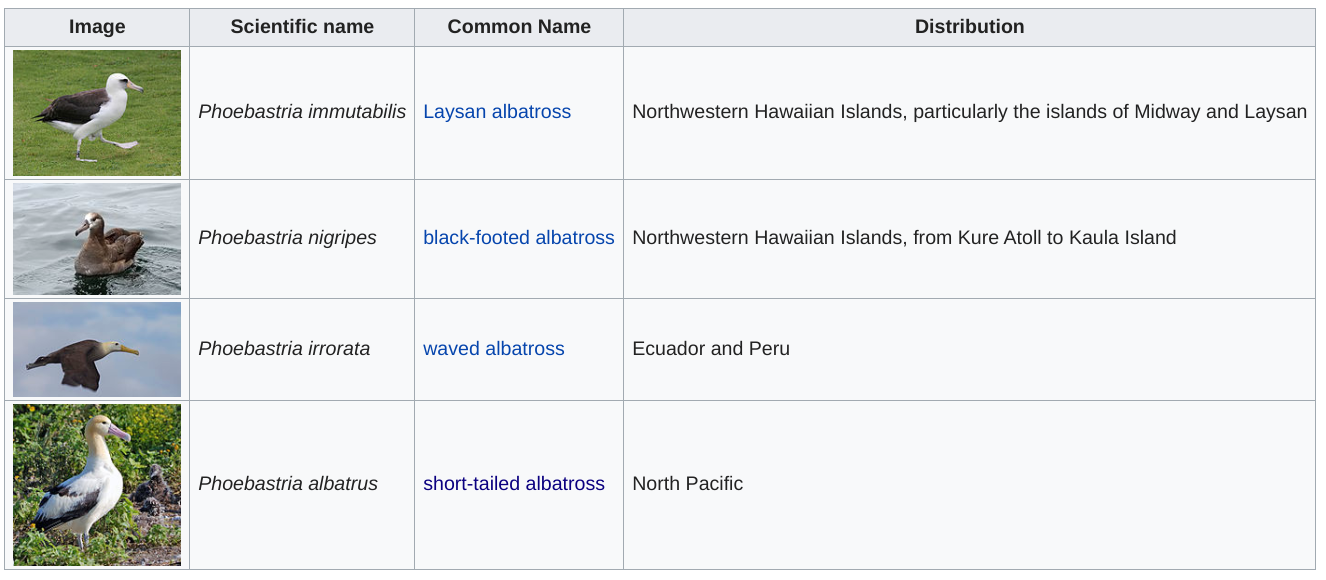
Task: Click the Phoebastria nigripes name text
Action: (288, 238)
